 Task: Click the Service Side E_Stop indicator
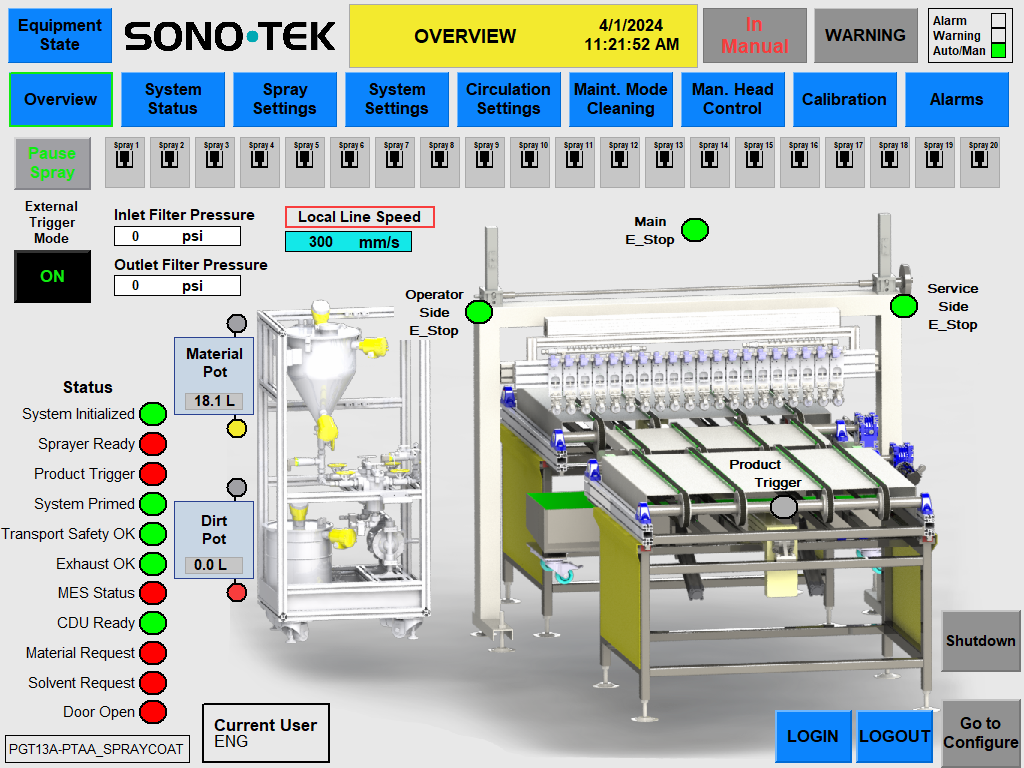[x=904, y=305]
